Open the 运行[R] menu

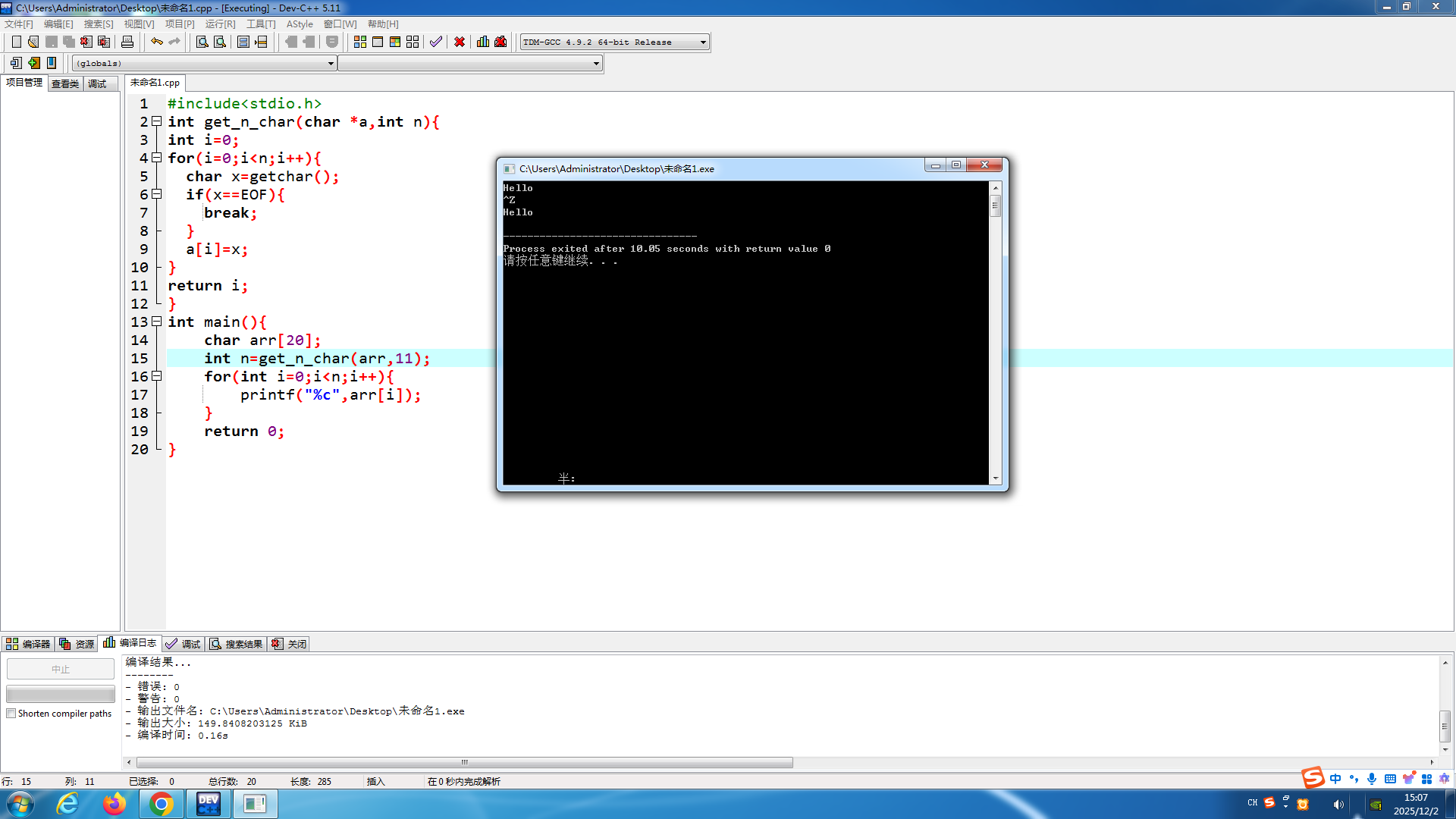(x=220, y=24)
